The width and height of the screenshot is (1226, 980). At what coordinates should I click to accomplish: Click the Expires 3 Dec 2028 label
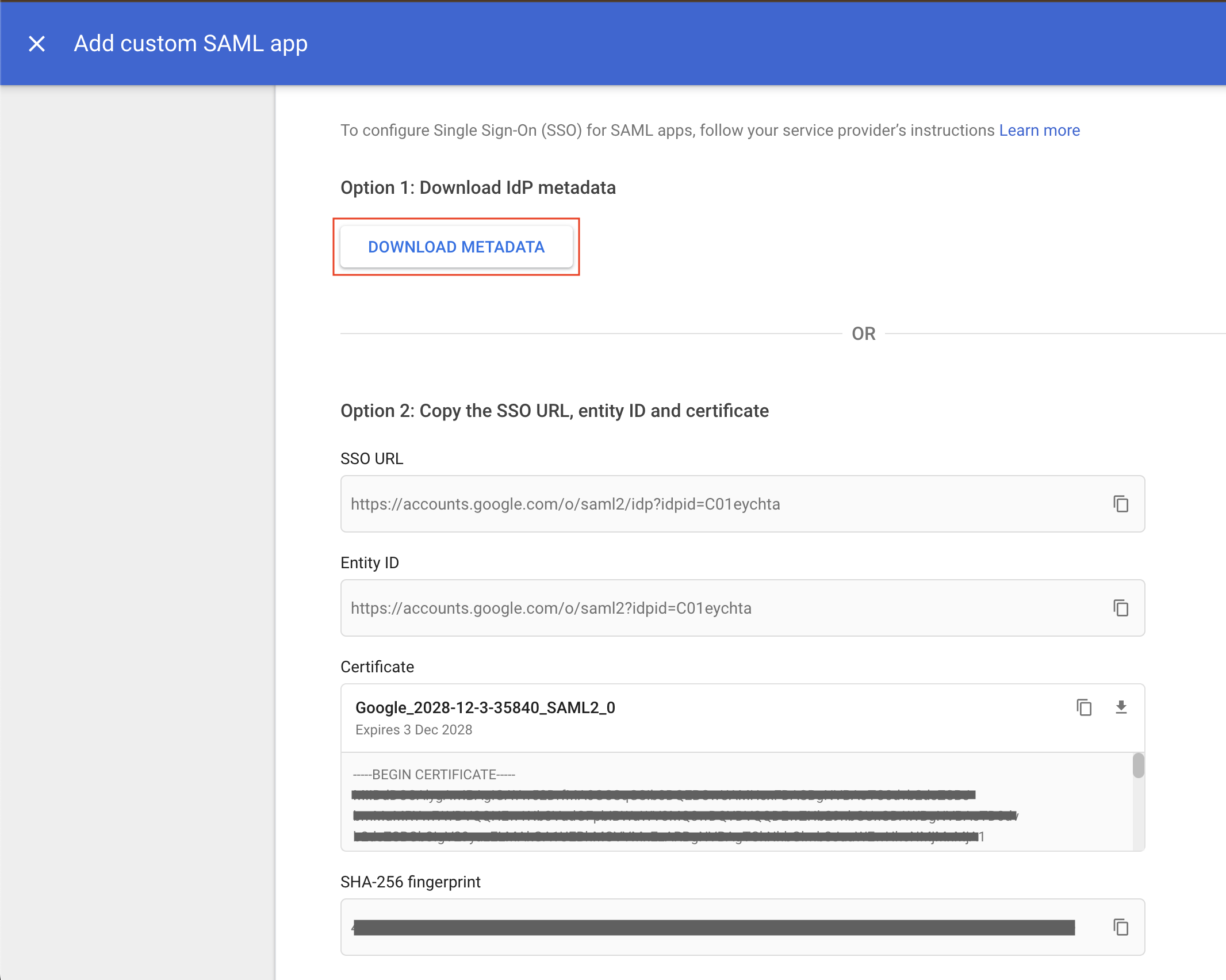pos(413,729)
